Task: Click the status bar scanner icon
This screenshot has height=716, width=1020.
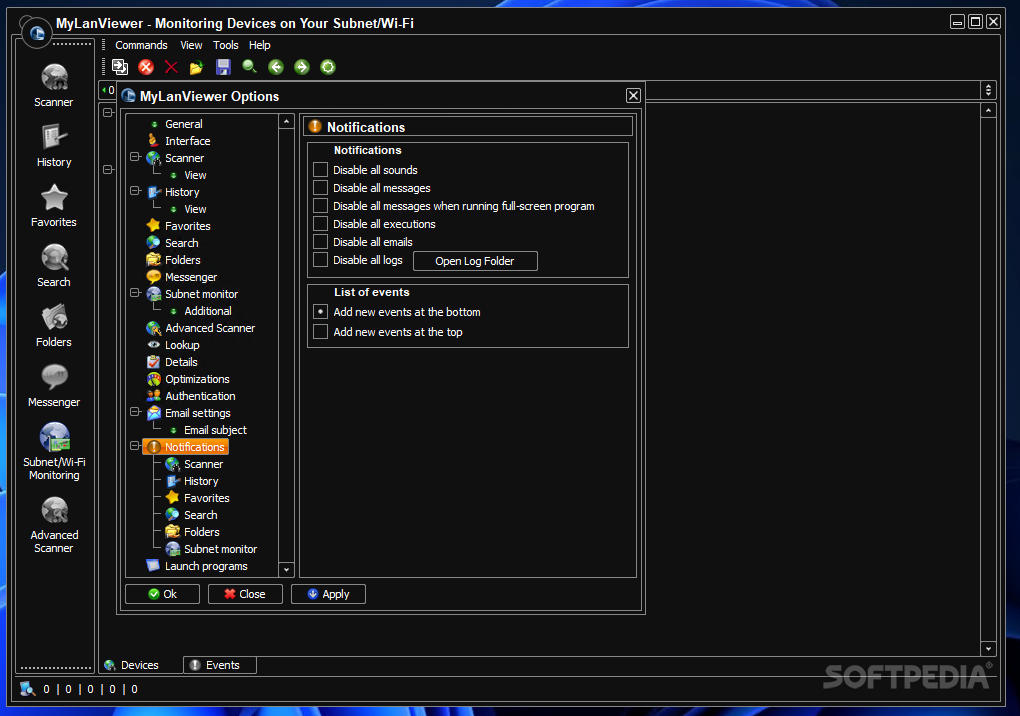Action: [x=27, y=689]
